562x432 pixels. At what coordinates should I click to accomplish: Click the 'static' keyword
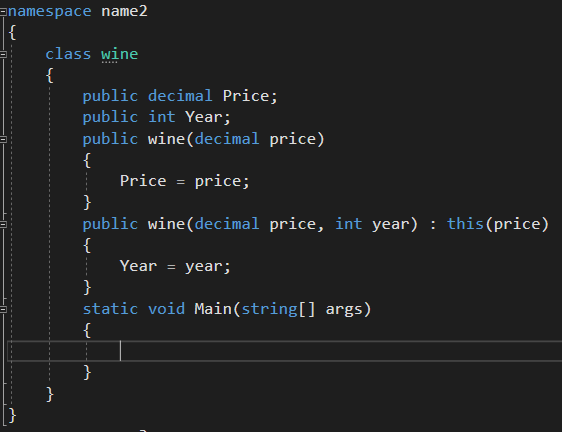click(x=110, y=309)
